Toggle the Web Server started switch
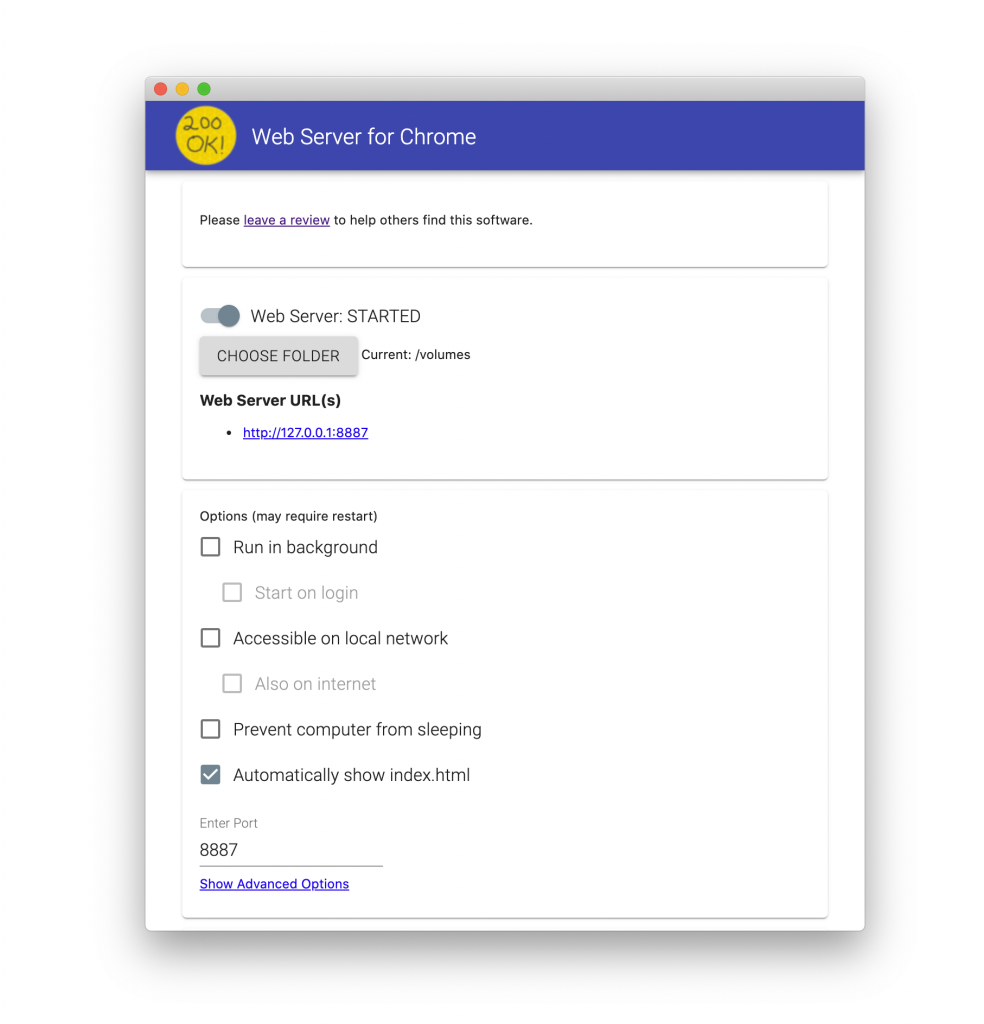Viewport: 984px width, 1024px height. pyautogui.click(x=220, y=316)
